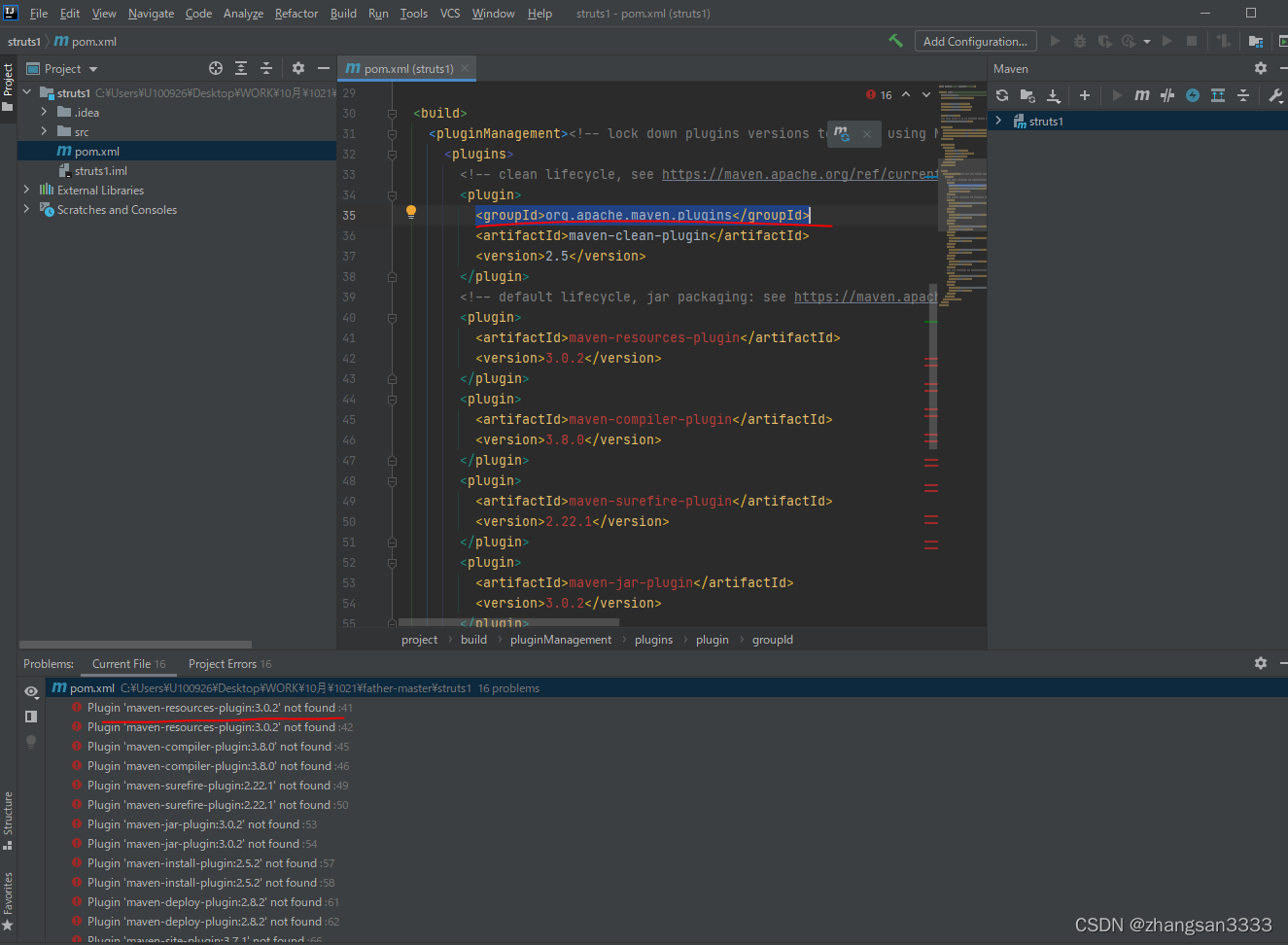Toggle editor preview icon below the eye
Screen dimensions: 1288x945
(x=31, y=717)
